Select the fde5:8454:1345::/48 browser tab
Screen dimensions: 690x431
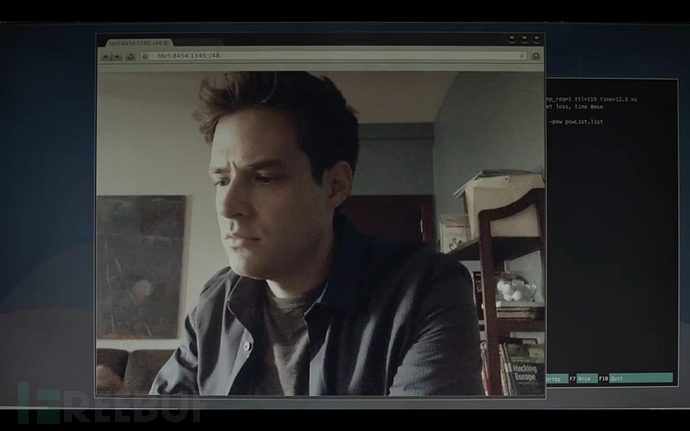pos(138,43)
